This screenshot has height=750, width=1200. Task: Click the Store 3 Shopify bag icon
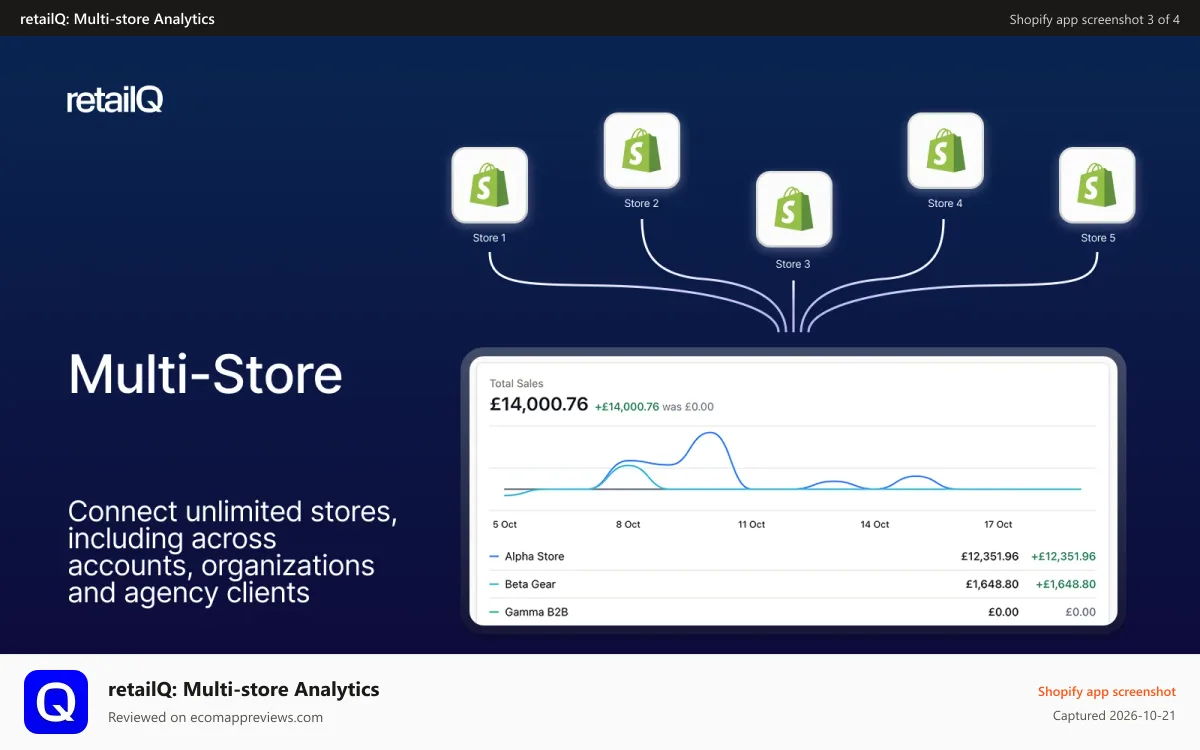[794, 209]
